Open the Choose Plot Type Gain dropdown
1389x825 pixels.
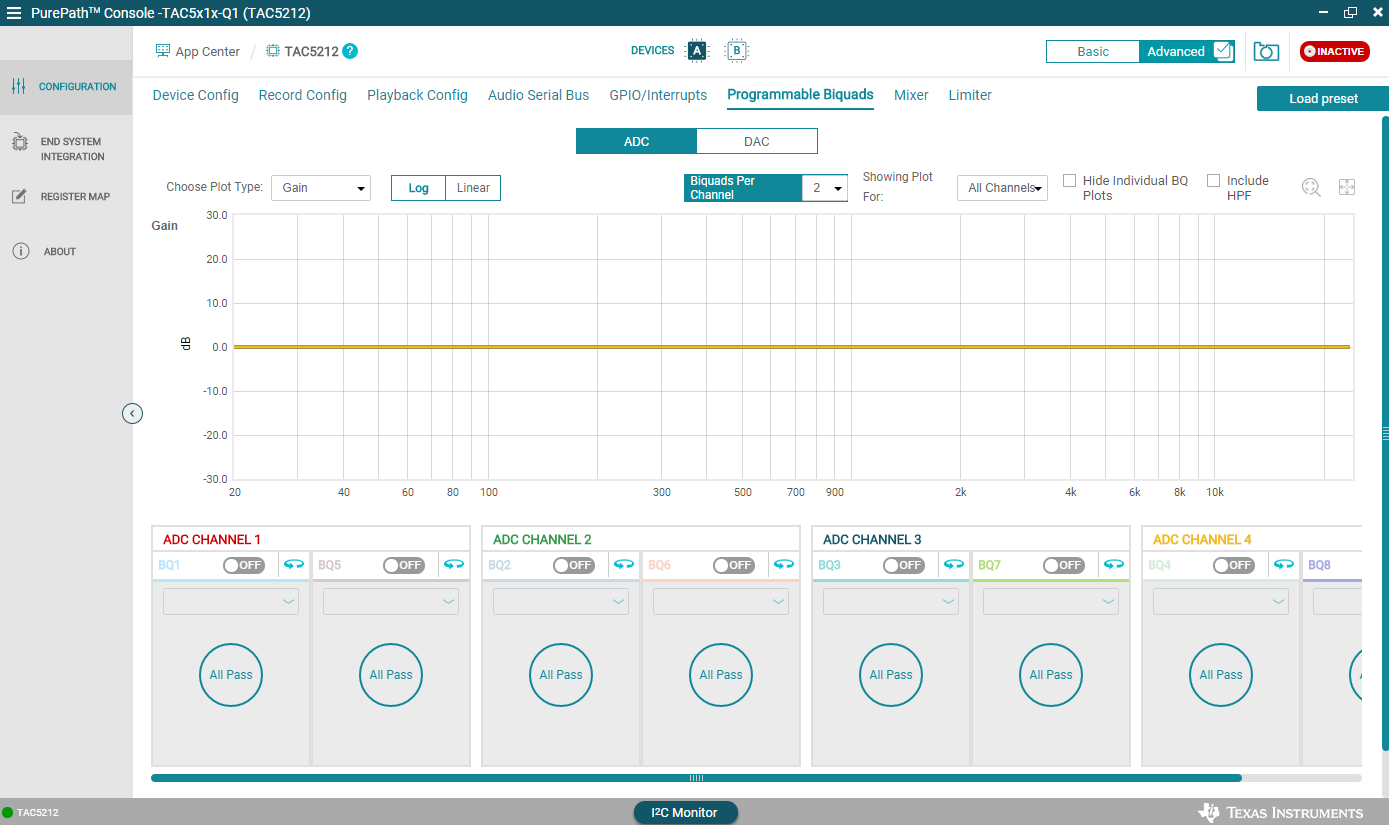coord(321,188)
